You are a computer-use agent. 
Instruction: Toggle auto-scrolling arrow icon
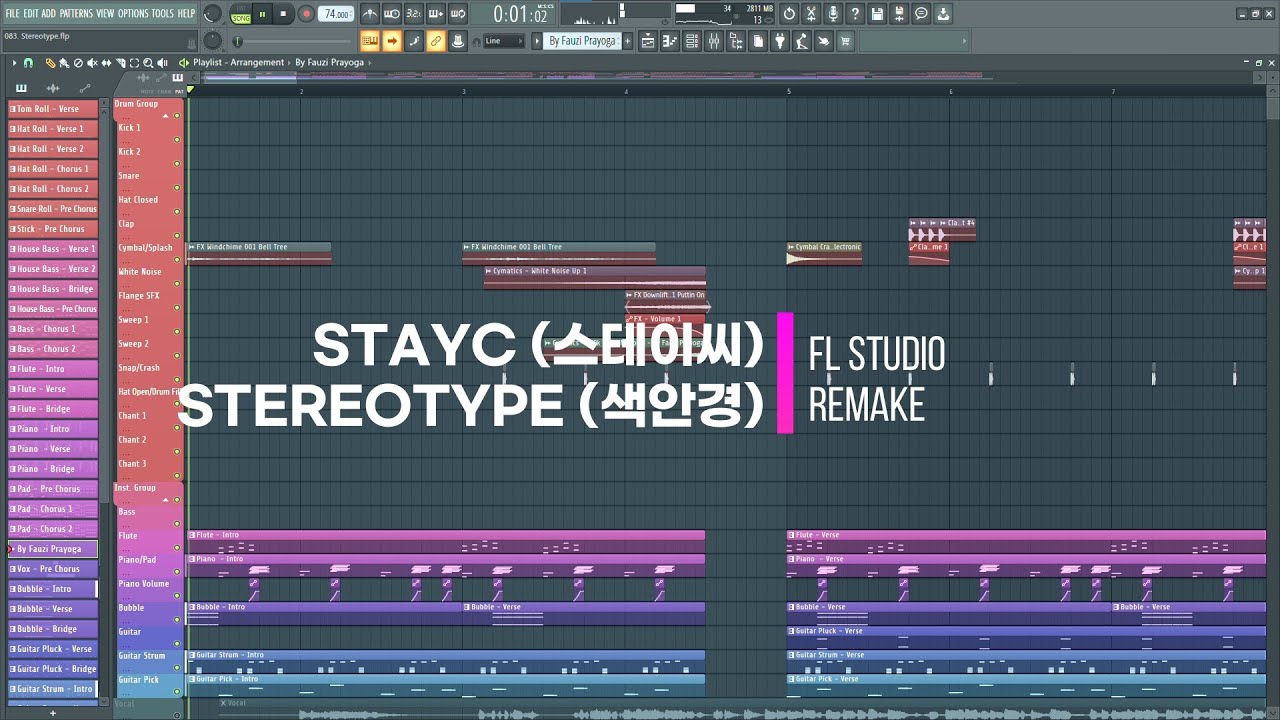pos(392,41)
